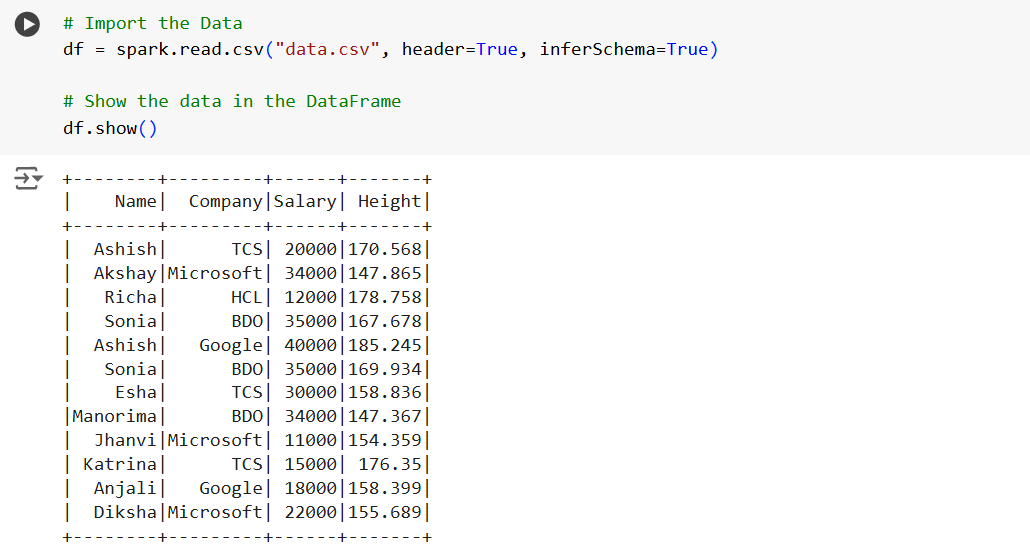Click the "# Import the Data" comment line
Screen dimensions: 1030x553
tap(152, 23)
